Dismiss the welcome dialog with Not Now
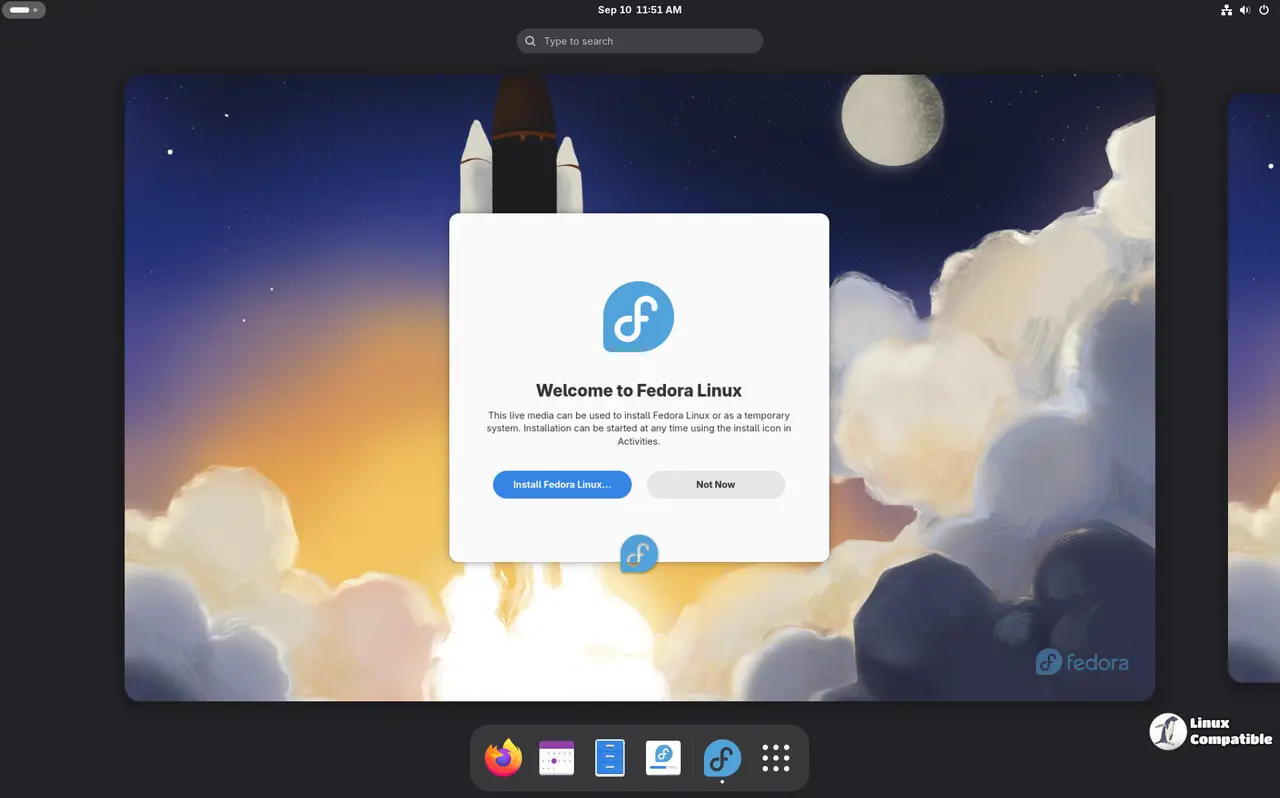 pos(715,485)
